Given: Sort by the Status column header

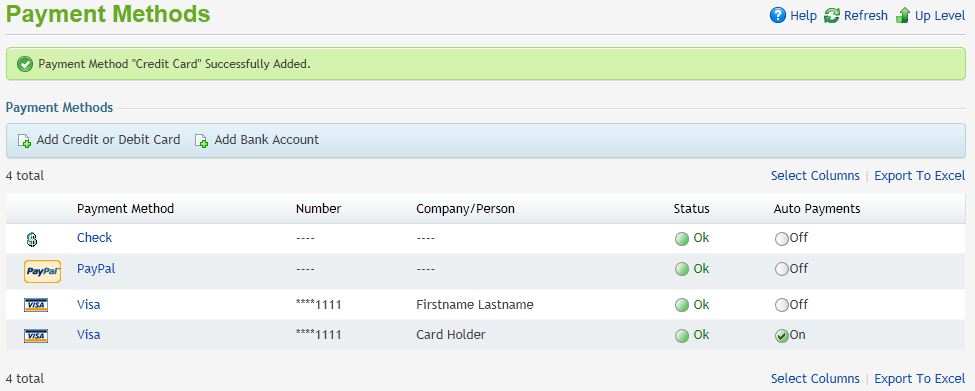Looking at the screenshot, I should point(691,209).
